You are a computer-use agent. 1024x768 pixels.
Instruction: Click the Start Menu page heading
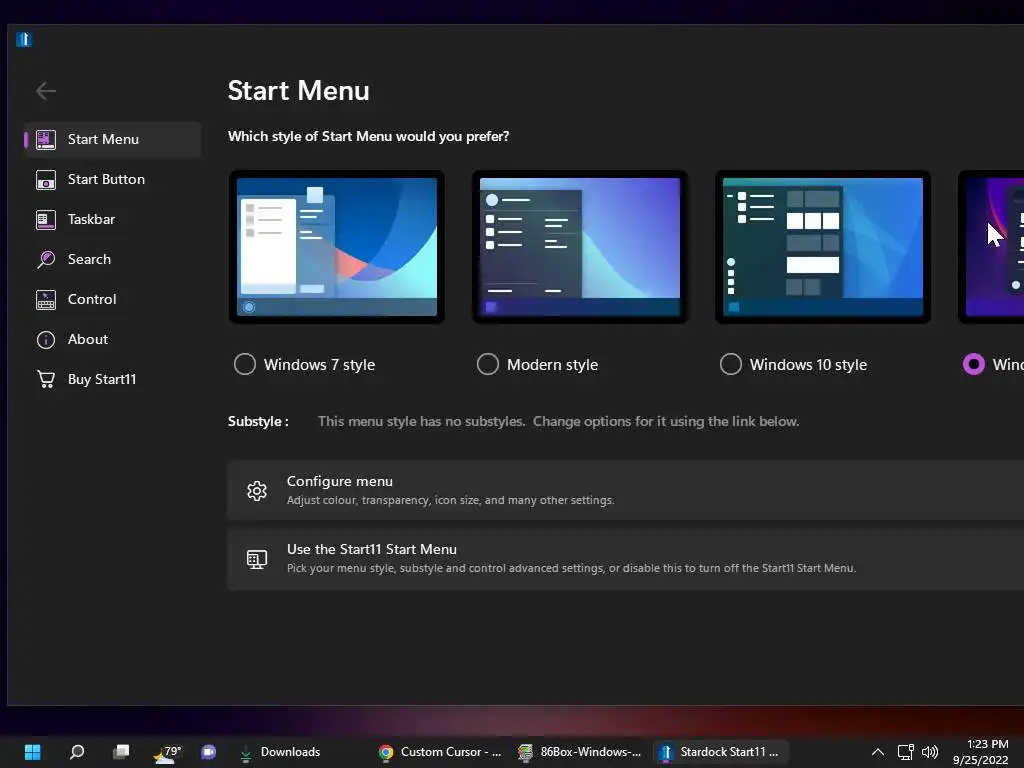tap(298, 91)
